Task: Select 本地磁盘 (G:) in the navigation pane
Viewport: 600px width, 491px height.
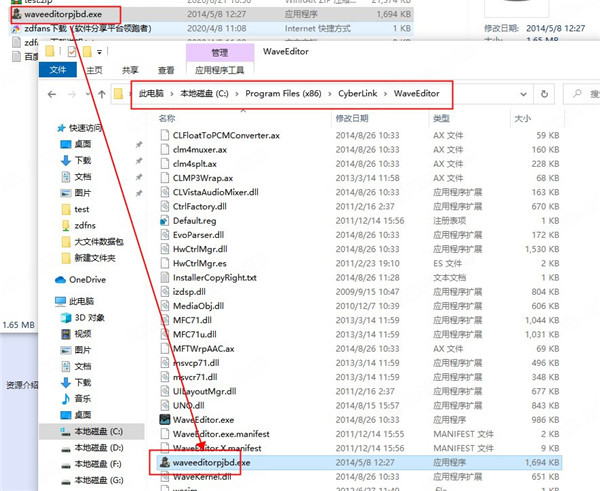Action: click(x=98, y=480)
